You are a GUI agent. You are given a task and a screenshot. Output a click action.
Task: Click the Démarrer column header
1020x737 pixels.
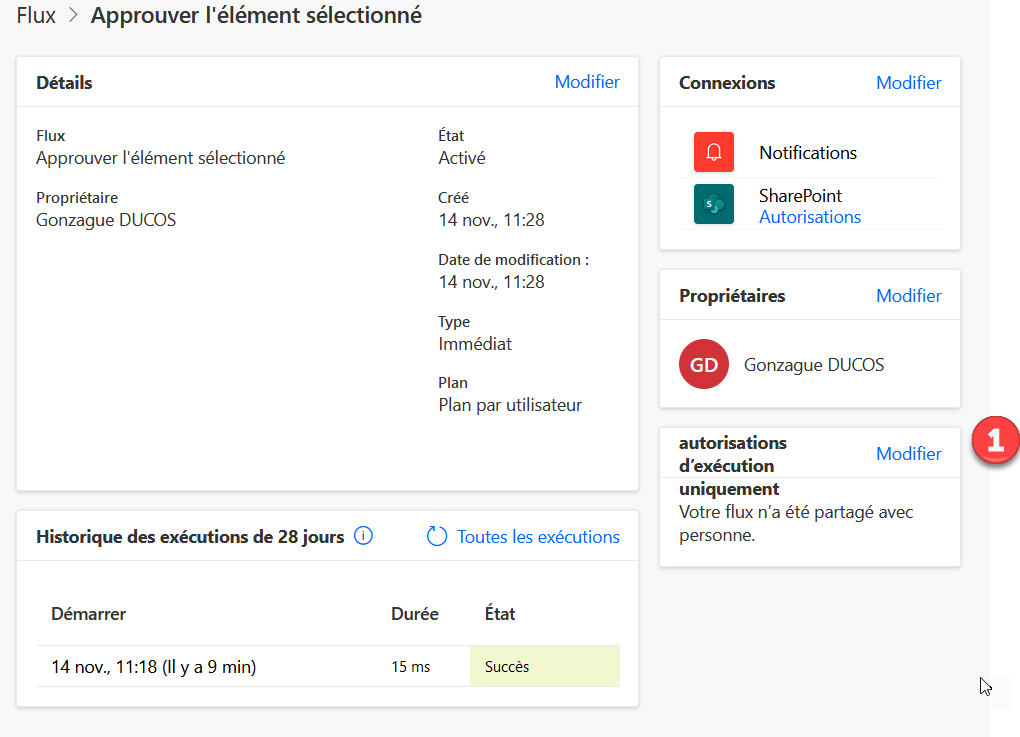click(x=88, y=614)
